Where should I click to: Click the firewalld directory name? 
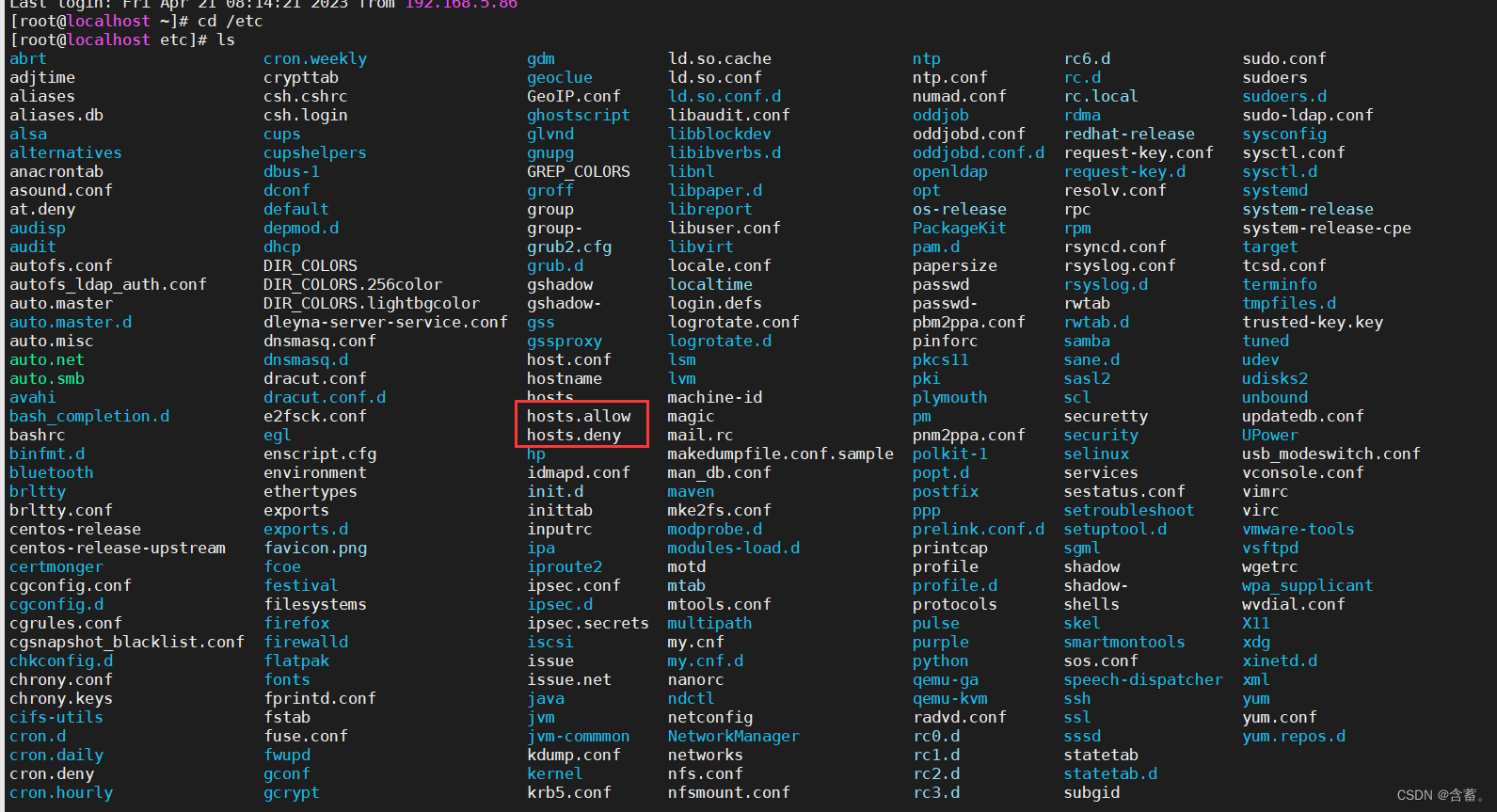[x=306, y=642]
